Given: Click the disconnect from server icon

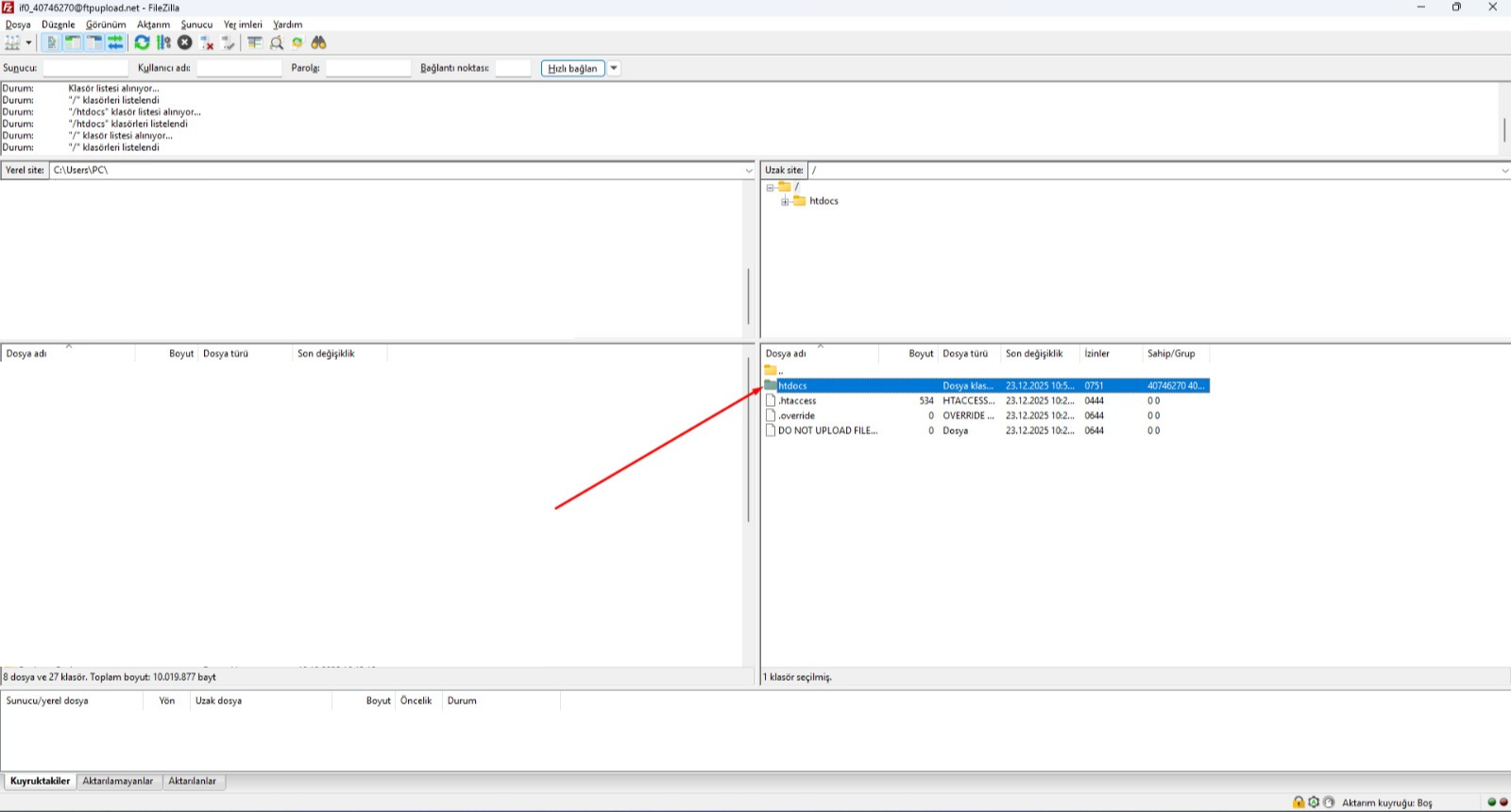Looking at the screenshot, I should [x=207, y=42].
